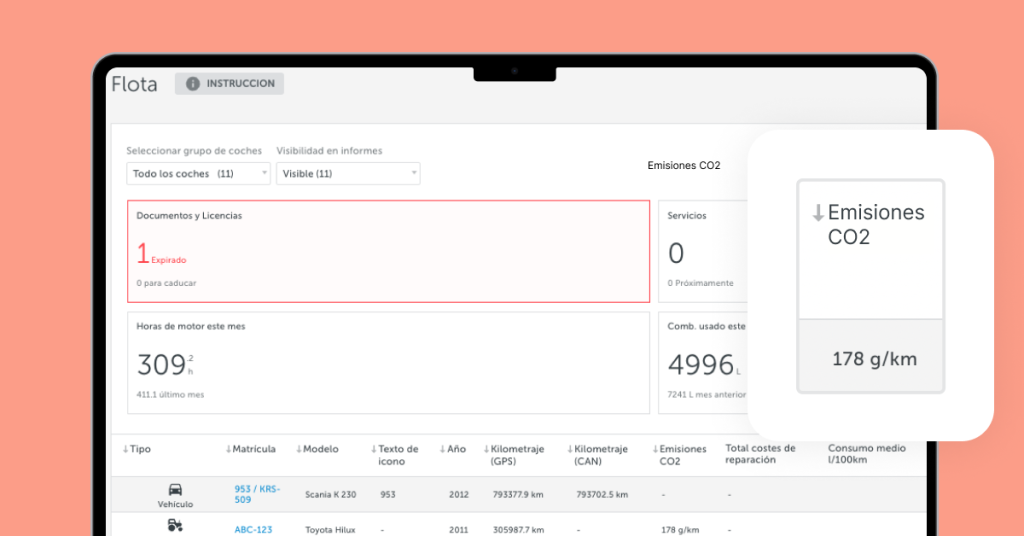Open the Todo los coches group dropdown
This screenshot has width=1024, height=536.
pyautogui.click(x=198, y=174)
